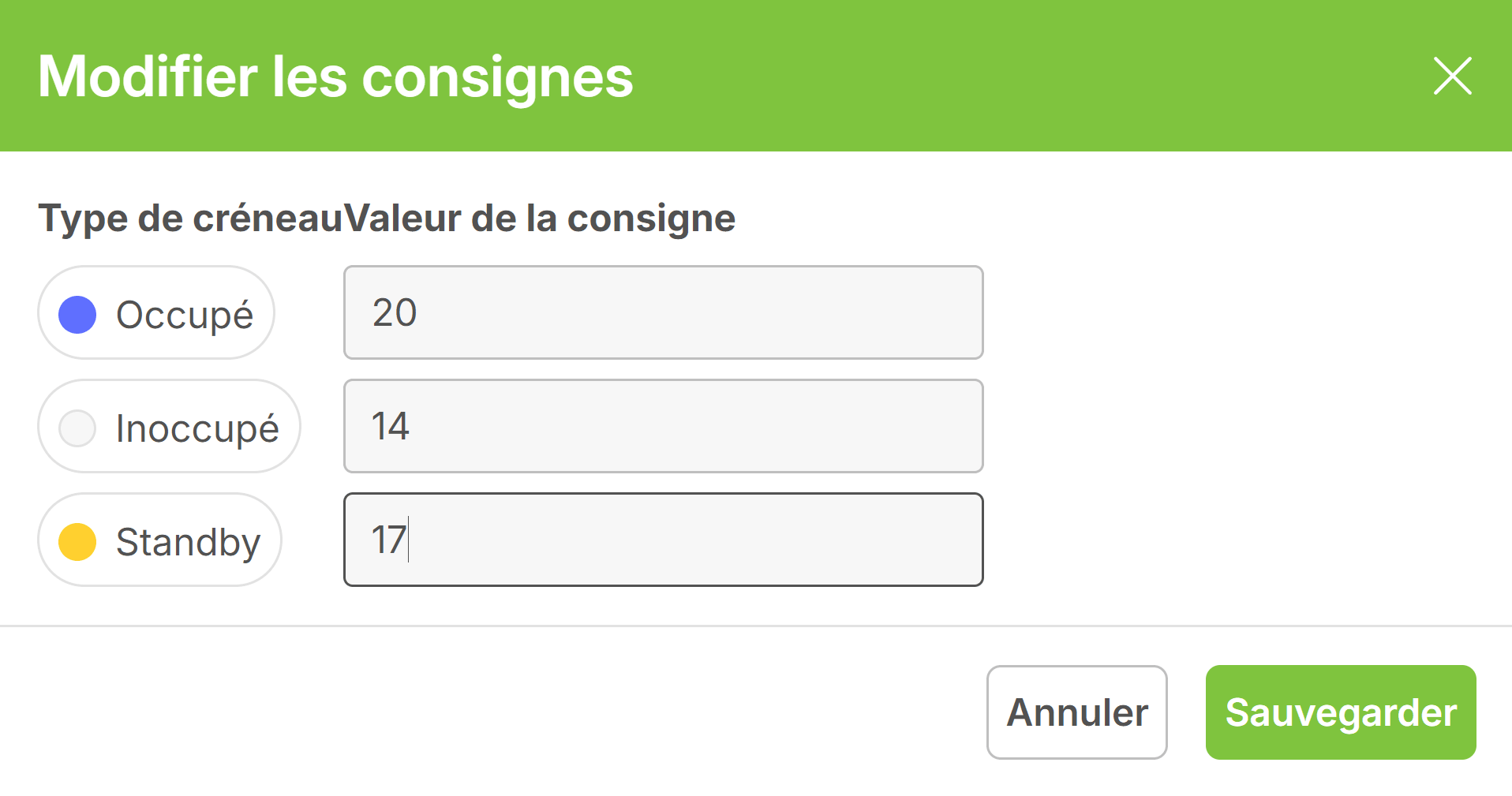1512x796 pixels.
Task: Click the Modifier les consignes title text
Action: click(335, 77)
